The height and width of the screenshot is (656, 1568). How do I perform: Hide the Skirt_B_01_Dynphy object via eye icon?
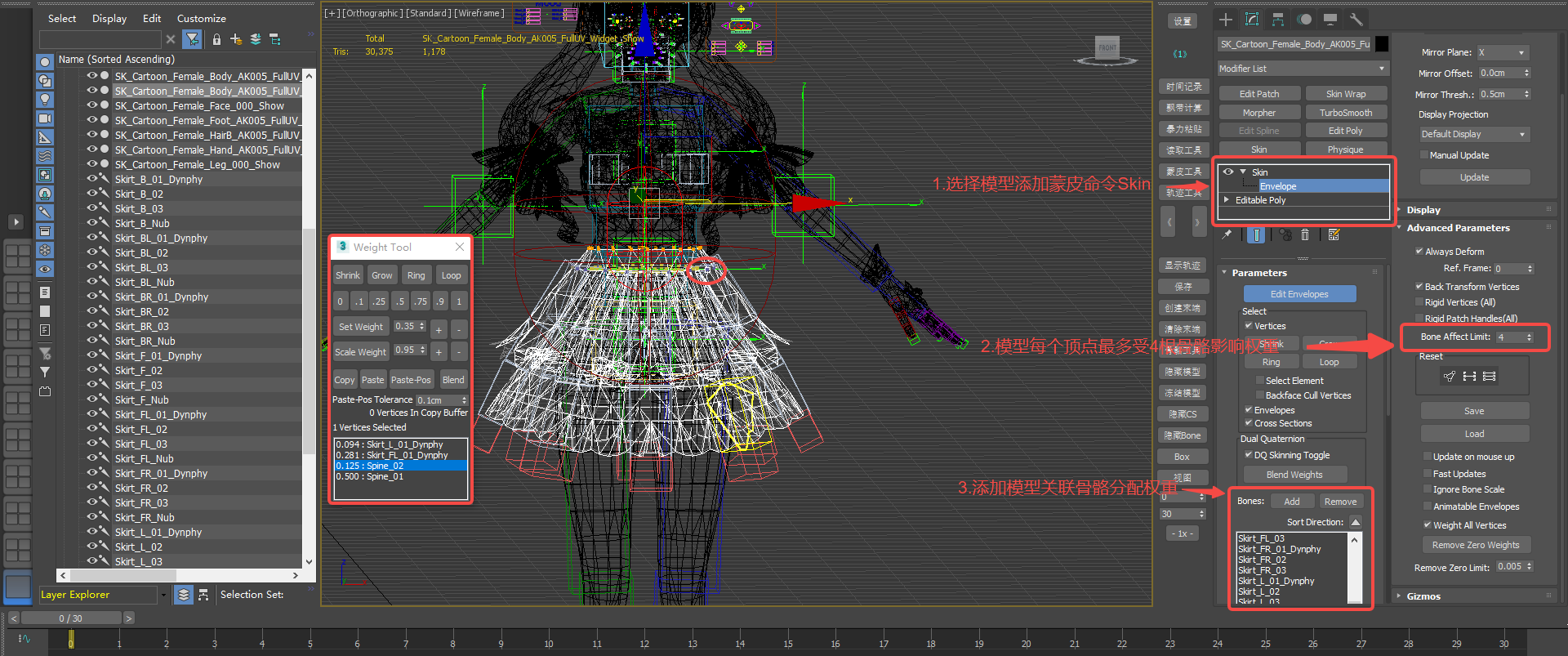(x=92, y=179)
